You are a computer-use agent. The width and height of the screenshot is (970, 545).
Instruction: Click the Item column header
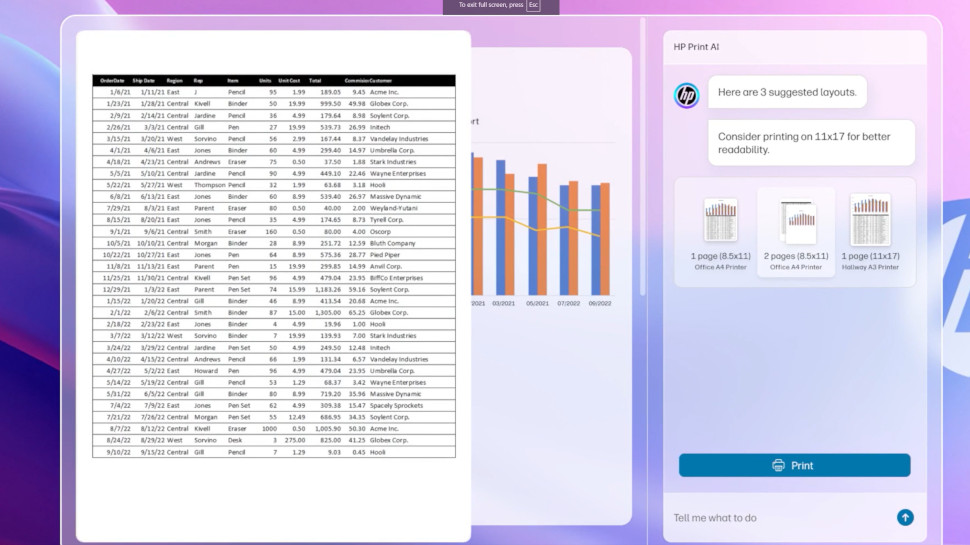point(233,80)
